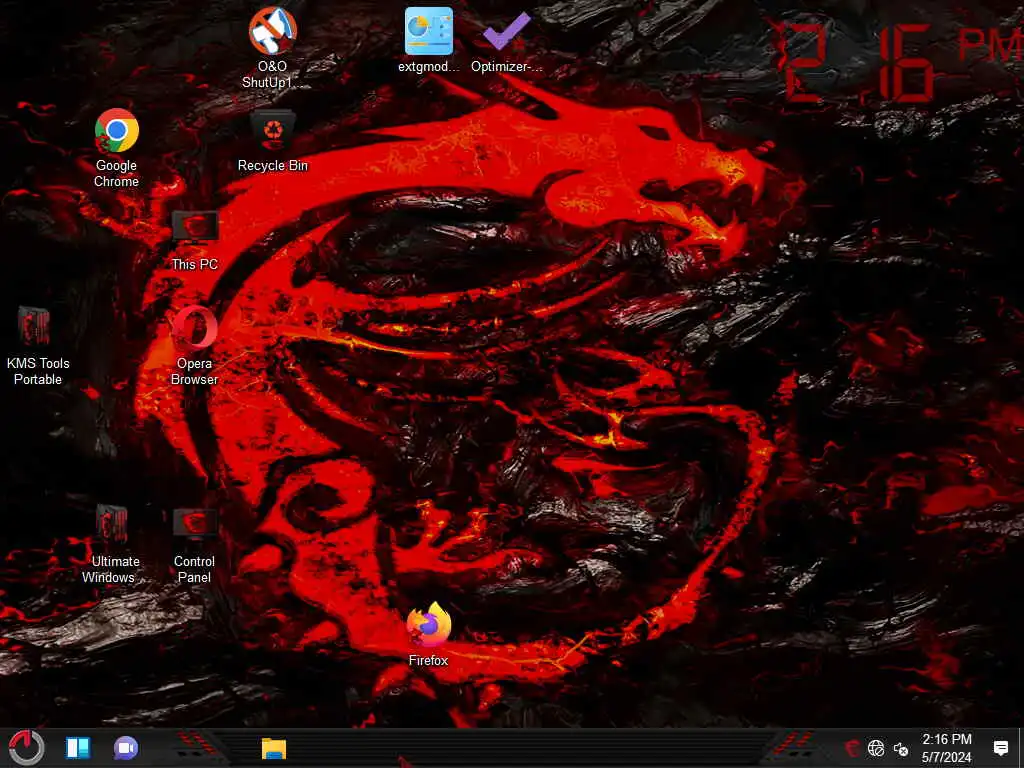Image resolution: width=1024 pixels, height=768 pixels.
Task: Select the This PC desktop icon
Action: pyautogui.click(x=194, y=240)
